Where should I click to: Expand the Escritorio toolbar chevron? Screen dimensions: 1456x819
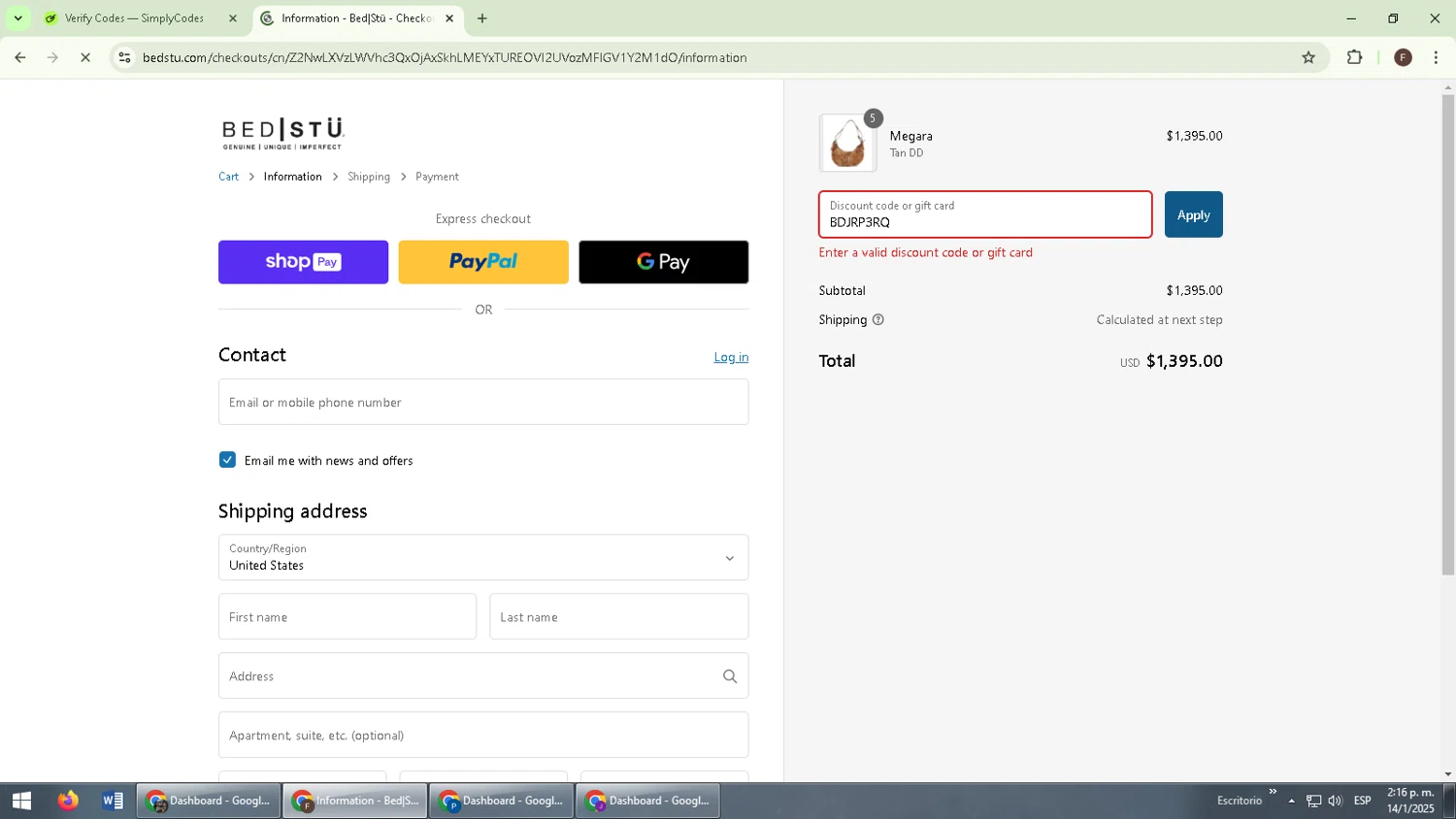pos(1273,792)
